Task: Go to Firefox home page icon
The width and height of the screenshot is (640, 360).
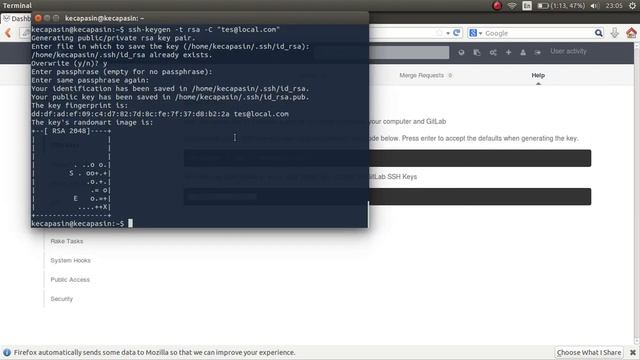Action: (631, 33)
